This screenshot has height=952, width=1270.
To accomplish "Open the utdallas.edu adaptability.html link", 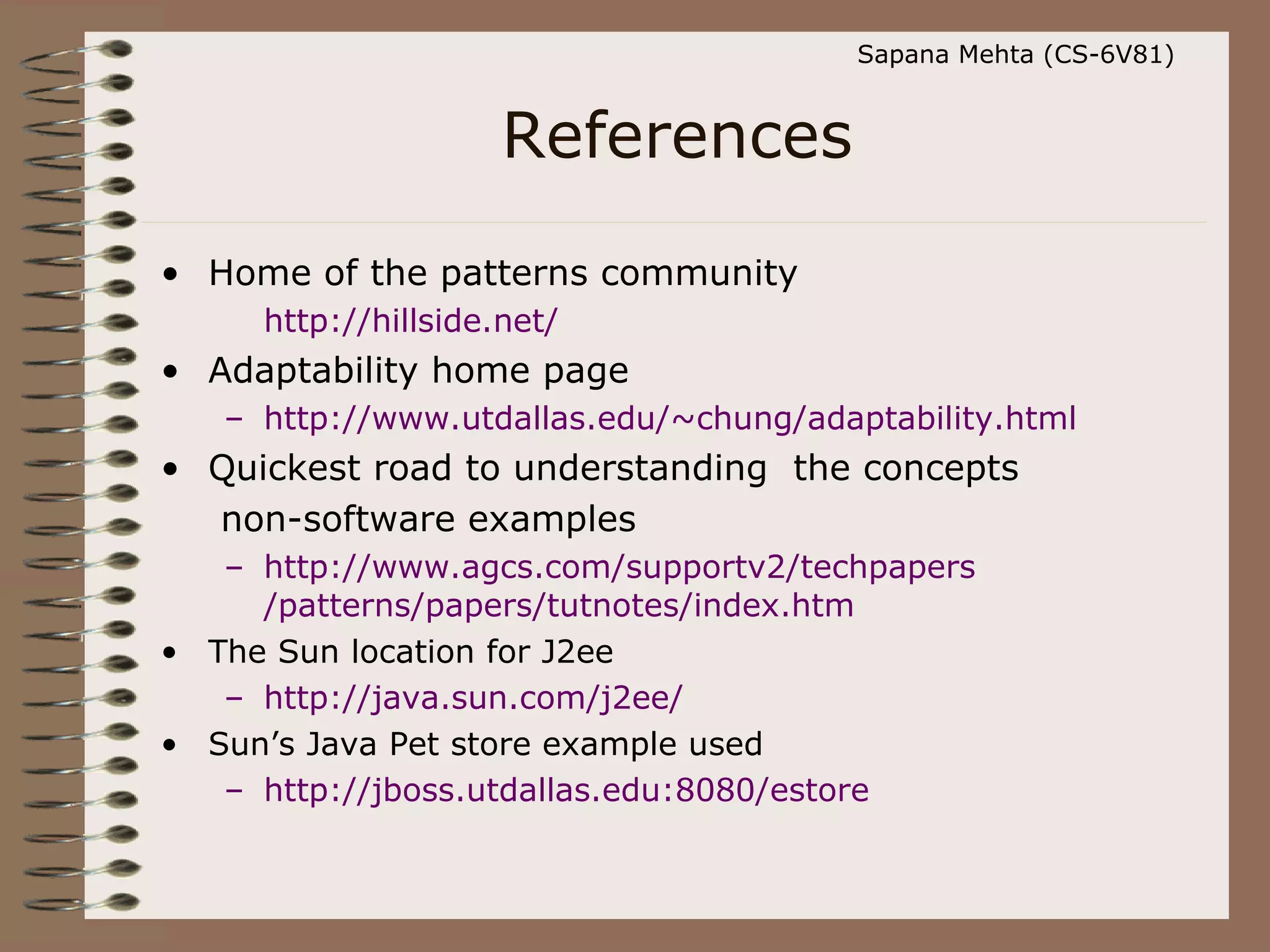I will [670, 418].
